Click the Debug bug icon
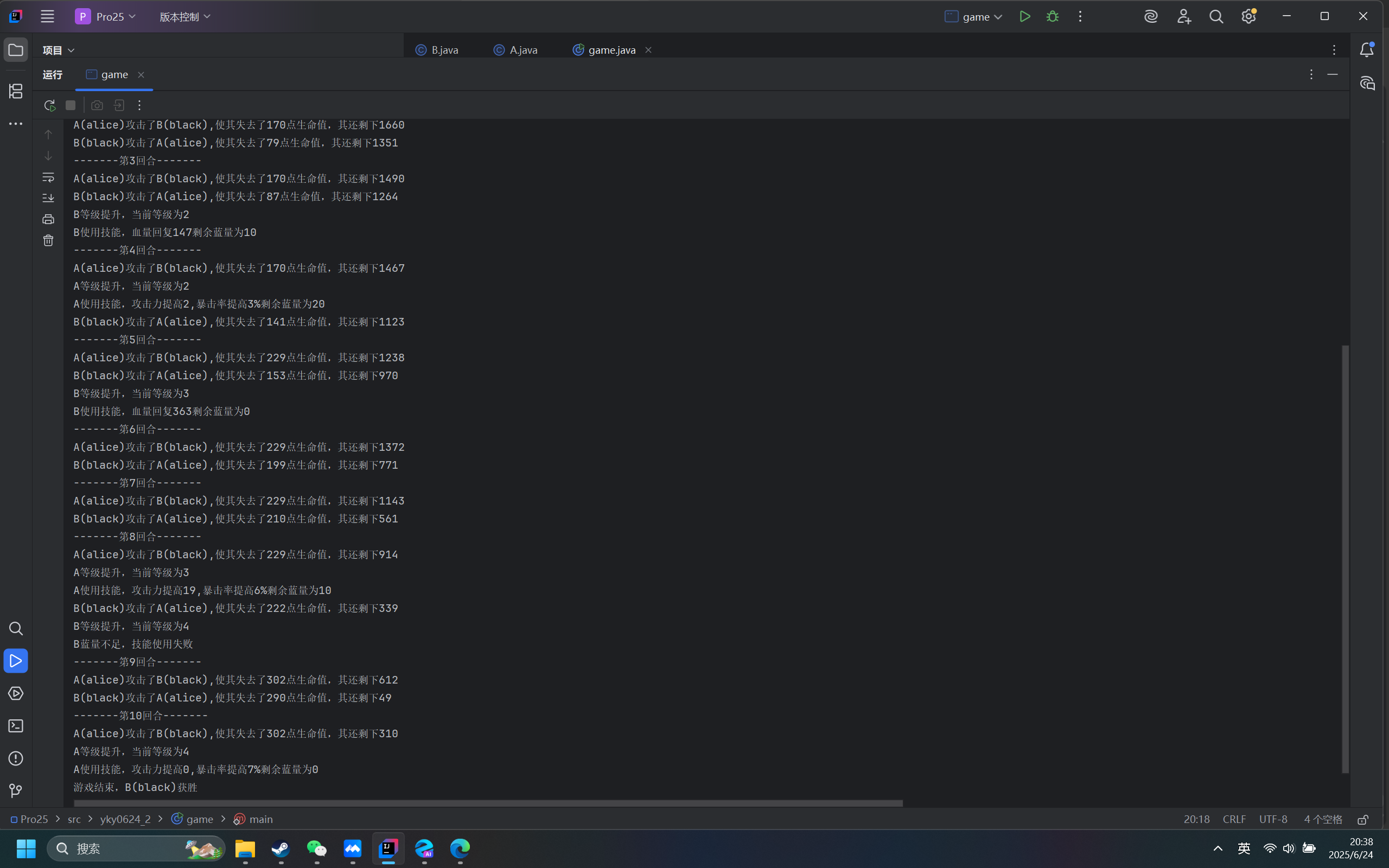 pos(1052,17)
